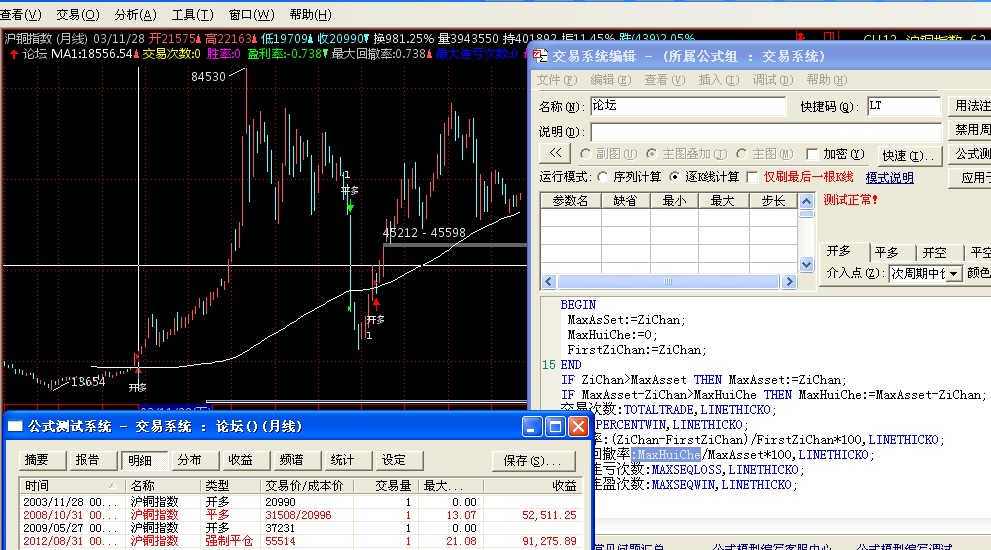
Task: Switch to the 平多 tab
Action: [886, 252]
